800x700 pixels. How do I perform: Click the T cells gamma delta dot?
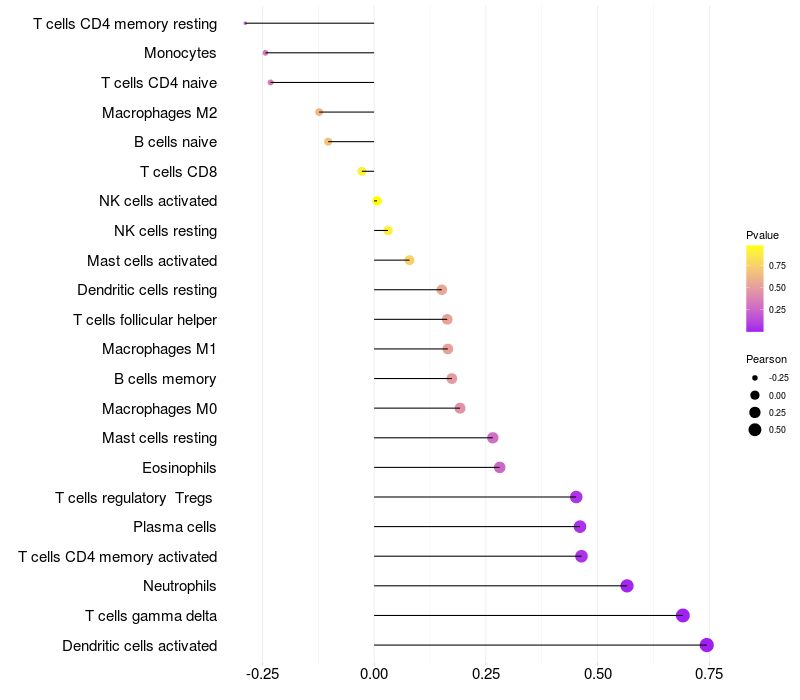pos(683,615)
